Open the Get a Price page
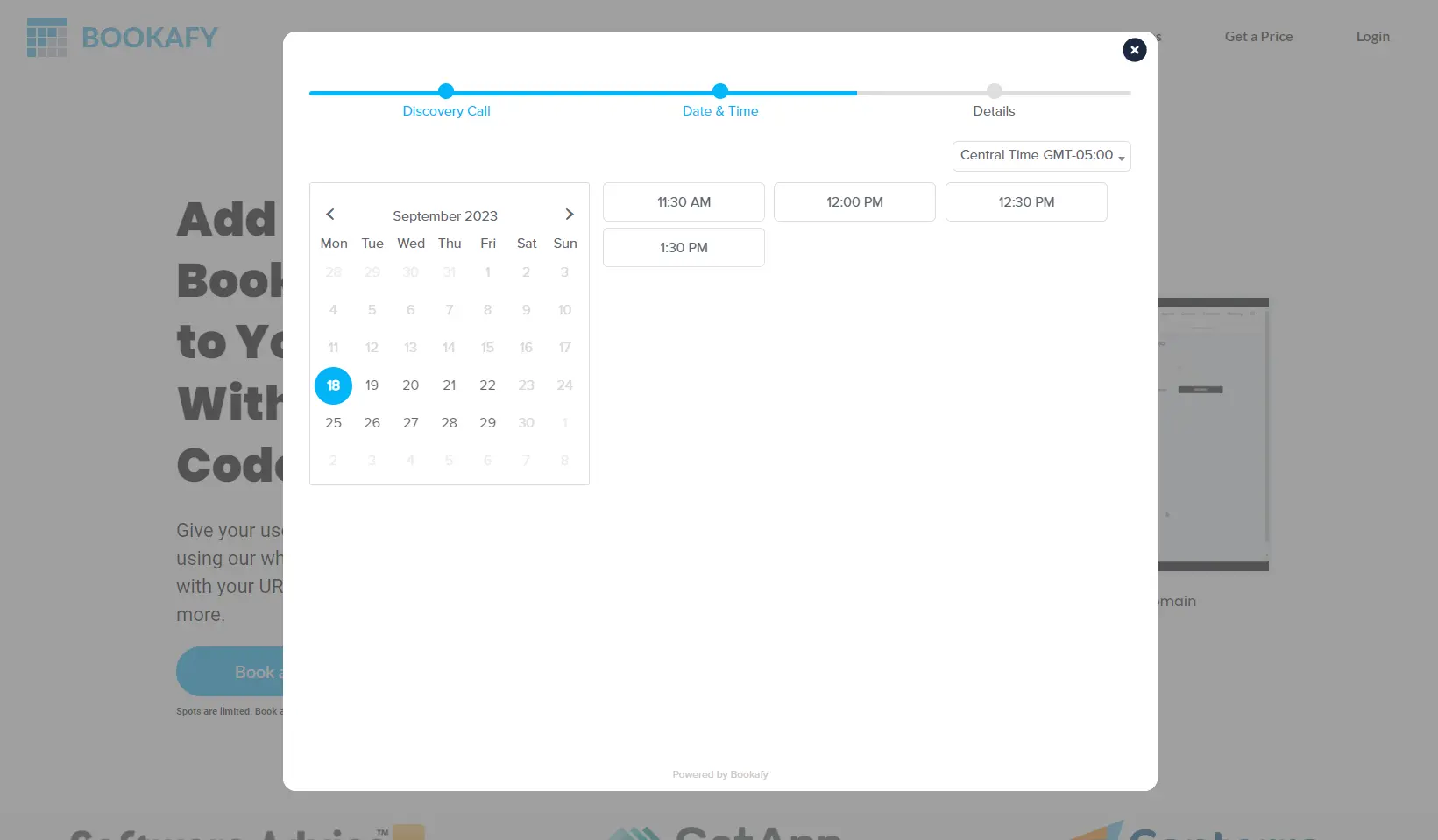1438x840 pixels. click(x=1258, y=37)
